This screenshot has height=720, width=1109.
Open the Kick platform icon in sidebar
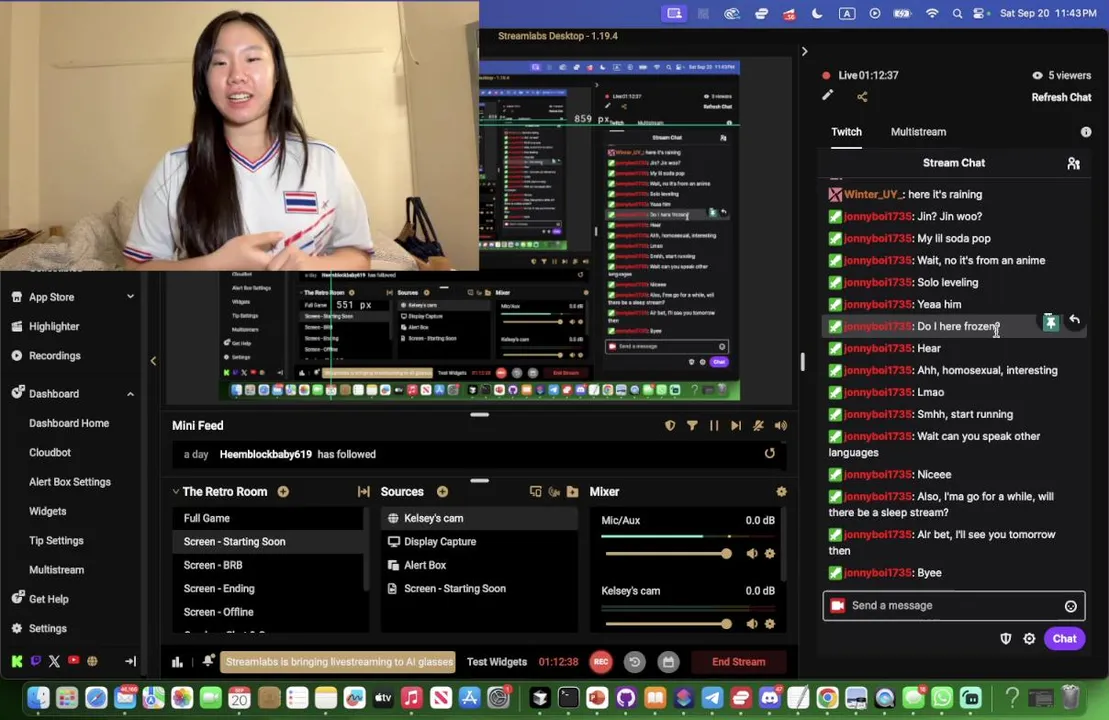(17, 661)
